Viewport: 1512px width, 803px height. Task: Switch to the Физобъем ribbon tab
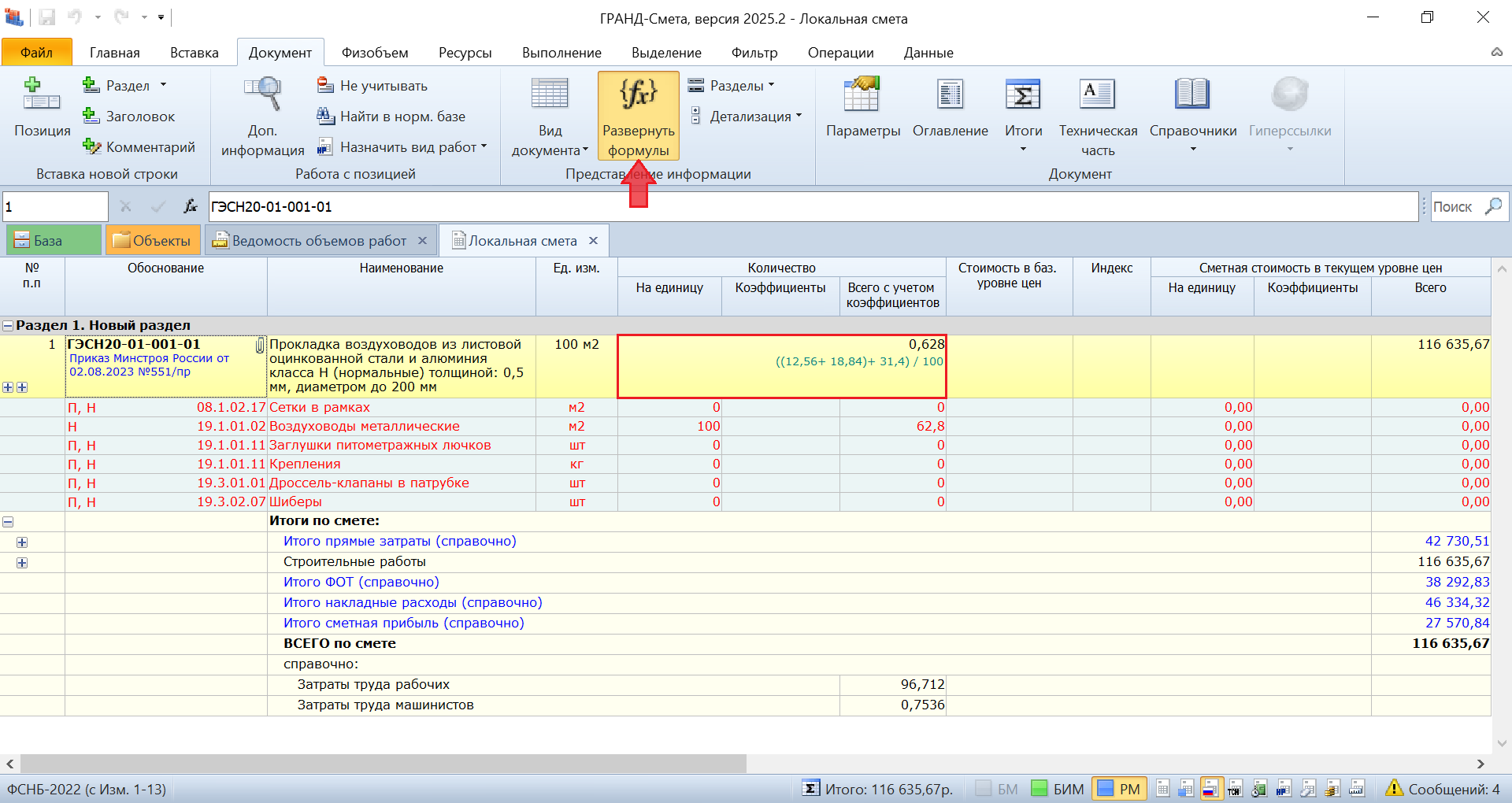click(x=375, y=53)
